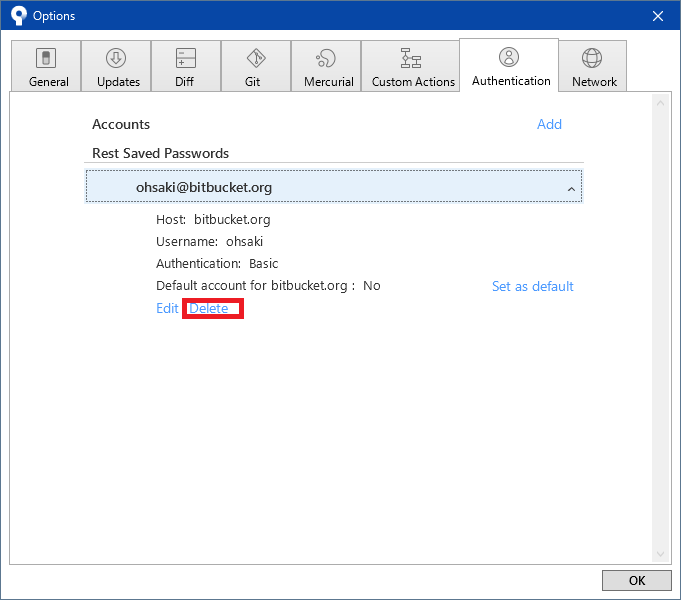
Task: Click the Host: bitbucket.org line
Action: tap(213, 220)
